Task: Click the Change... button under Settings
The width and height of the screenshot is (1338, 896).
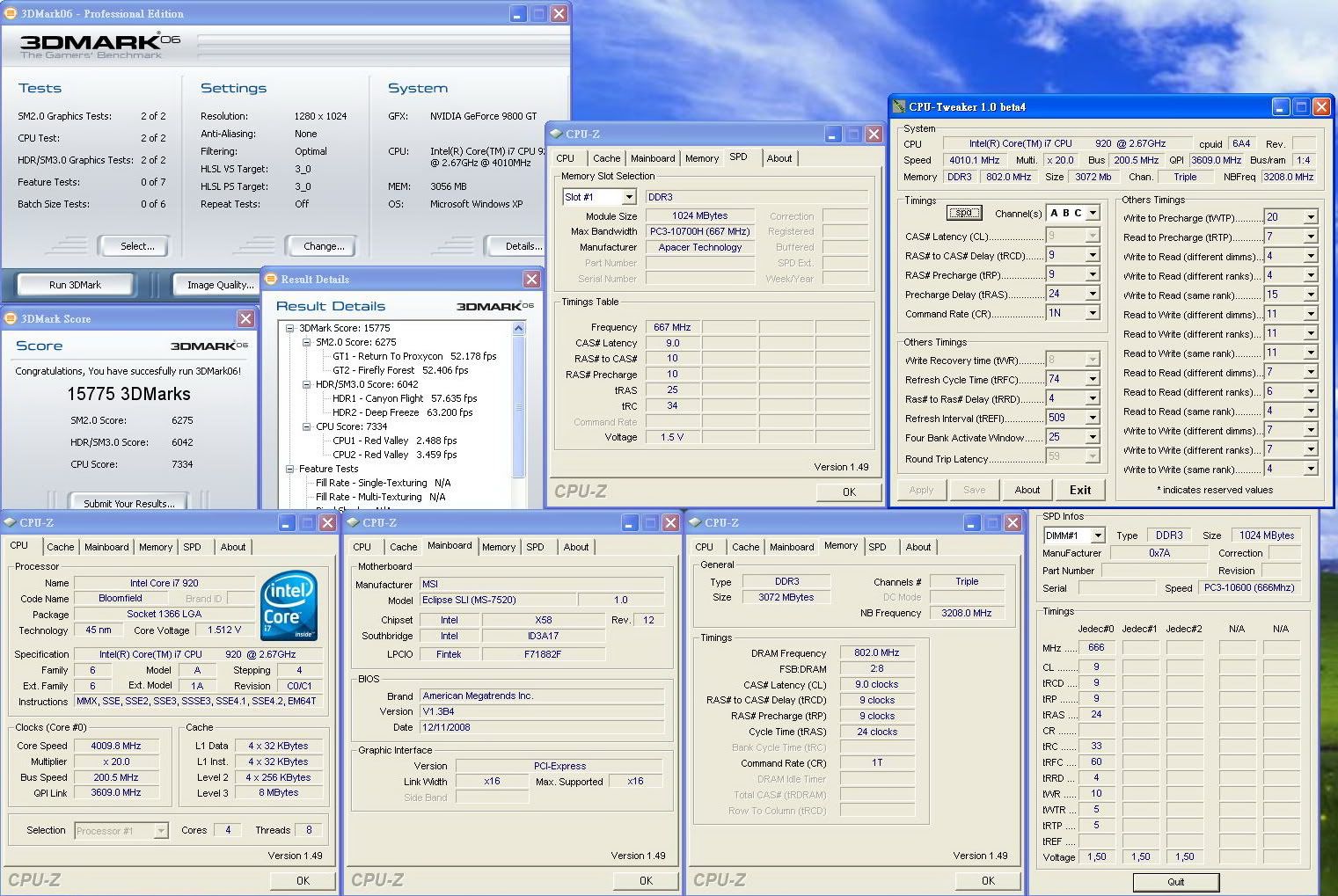Action: click(x=324, y=246)
